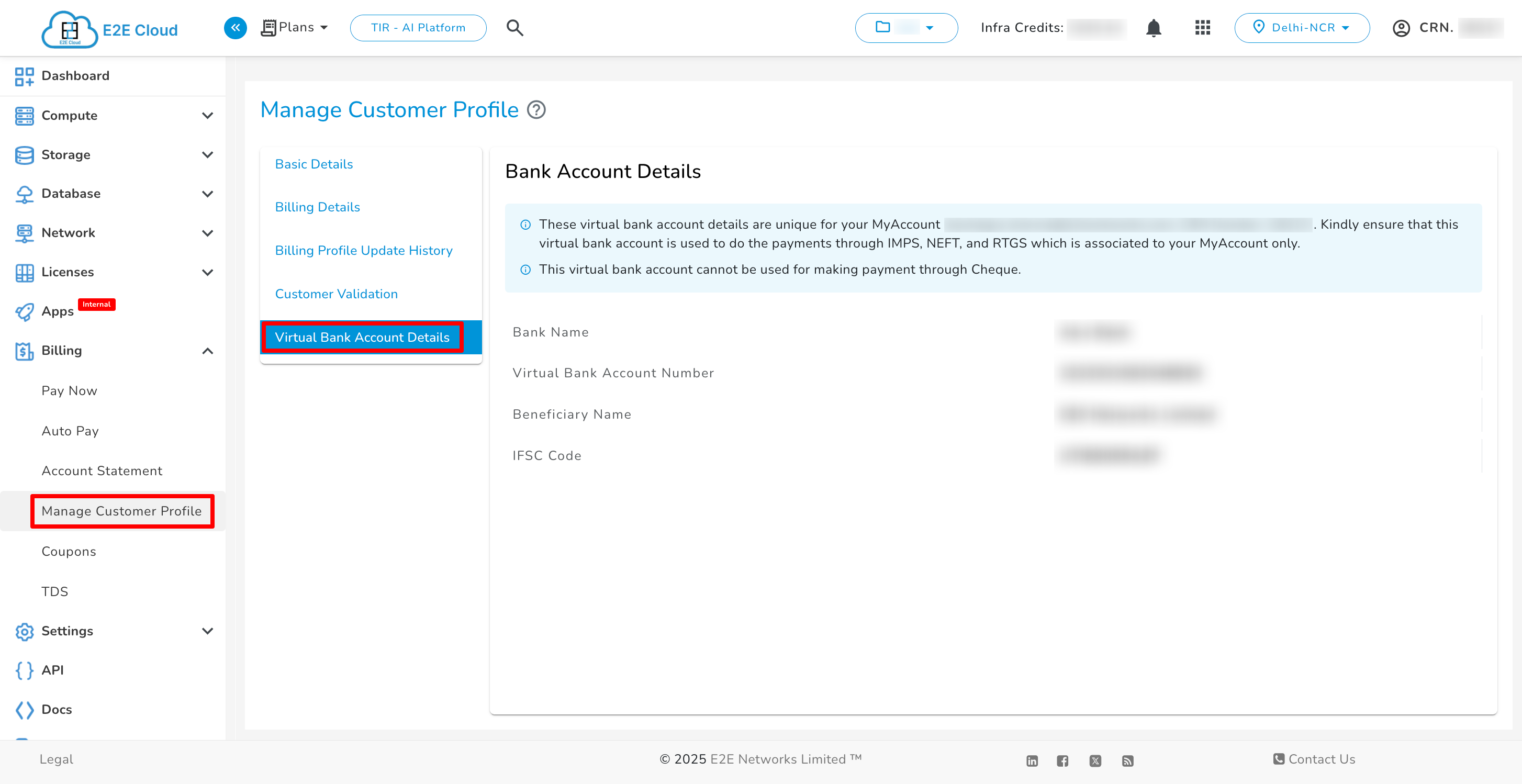
Task: Open X (Twitter) footer icon
Action: (x=1095, y=761)
